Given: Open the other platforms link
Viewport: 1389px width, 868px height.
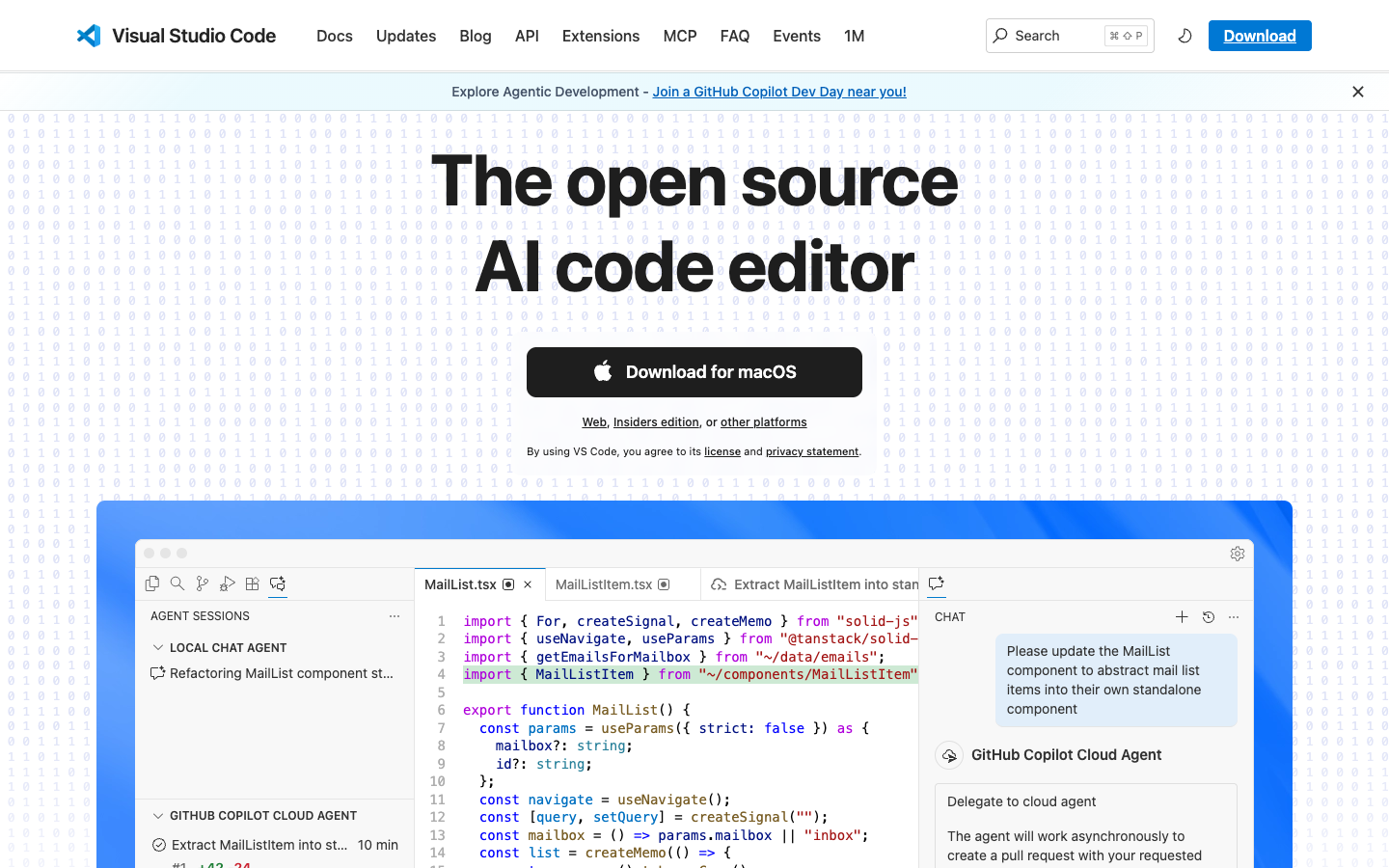Looking at the screenshot, I should [764, 422].
